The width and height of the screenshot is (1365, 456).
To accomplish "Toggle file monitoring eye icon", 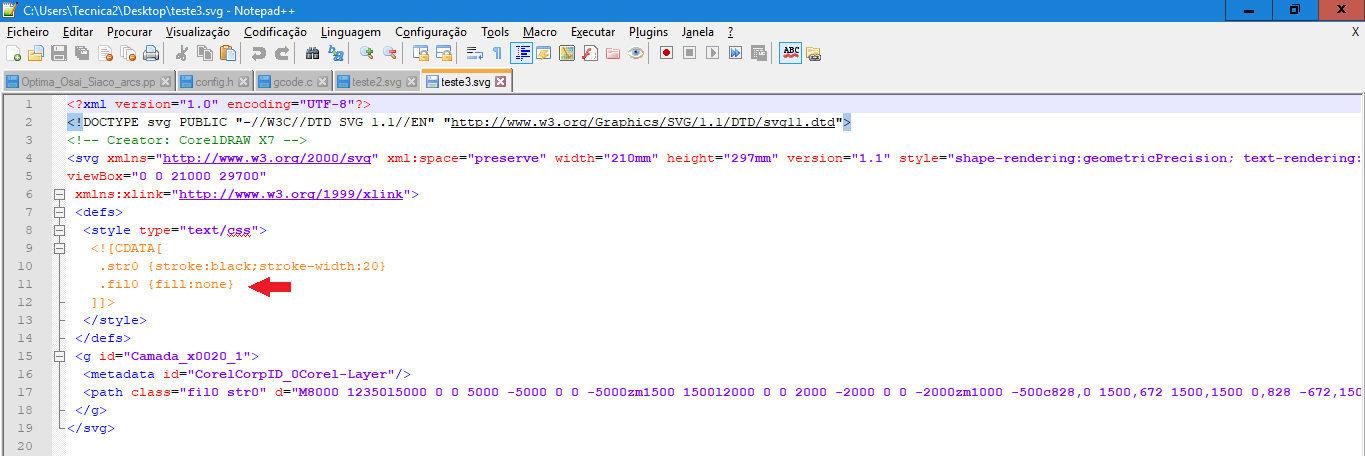I will tap(636, 53).
